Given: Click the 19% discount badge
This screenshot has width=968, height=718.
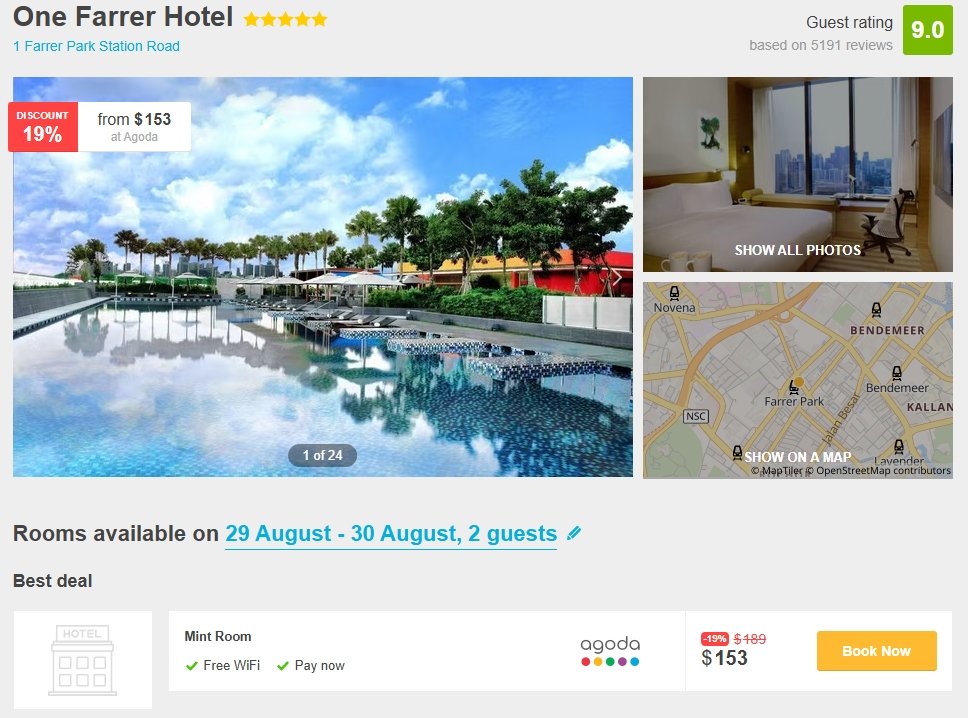Looking at the screenshot, I should 43,127.
